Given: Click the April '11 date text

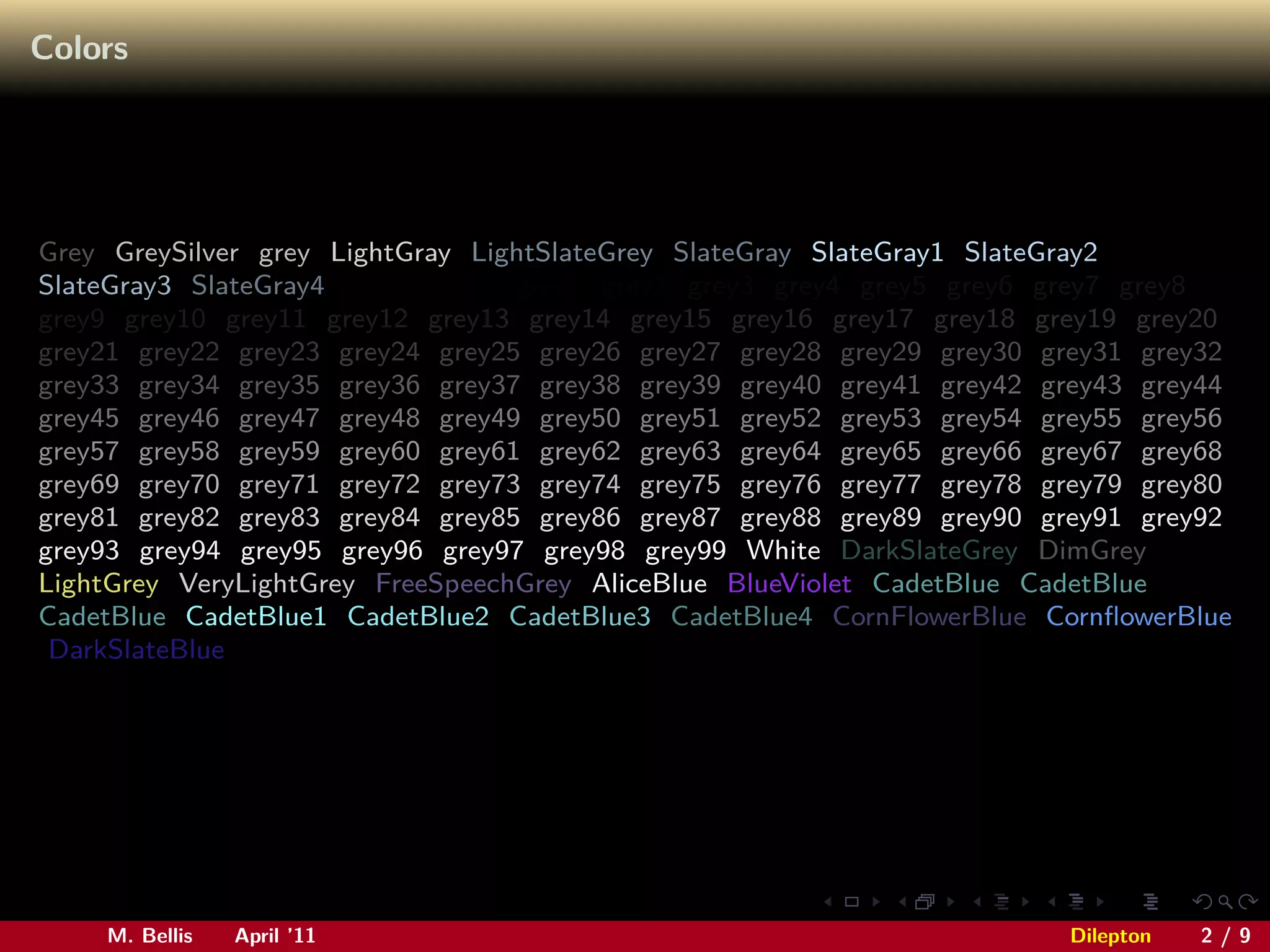Looking at the screenshot, I should click(x=275, y=935).
